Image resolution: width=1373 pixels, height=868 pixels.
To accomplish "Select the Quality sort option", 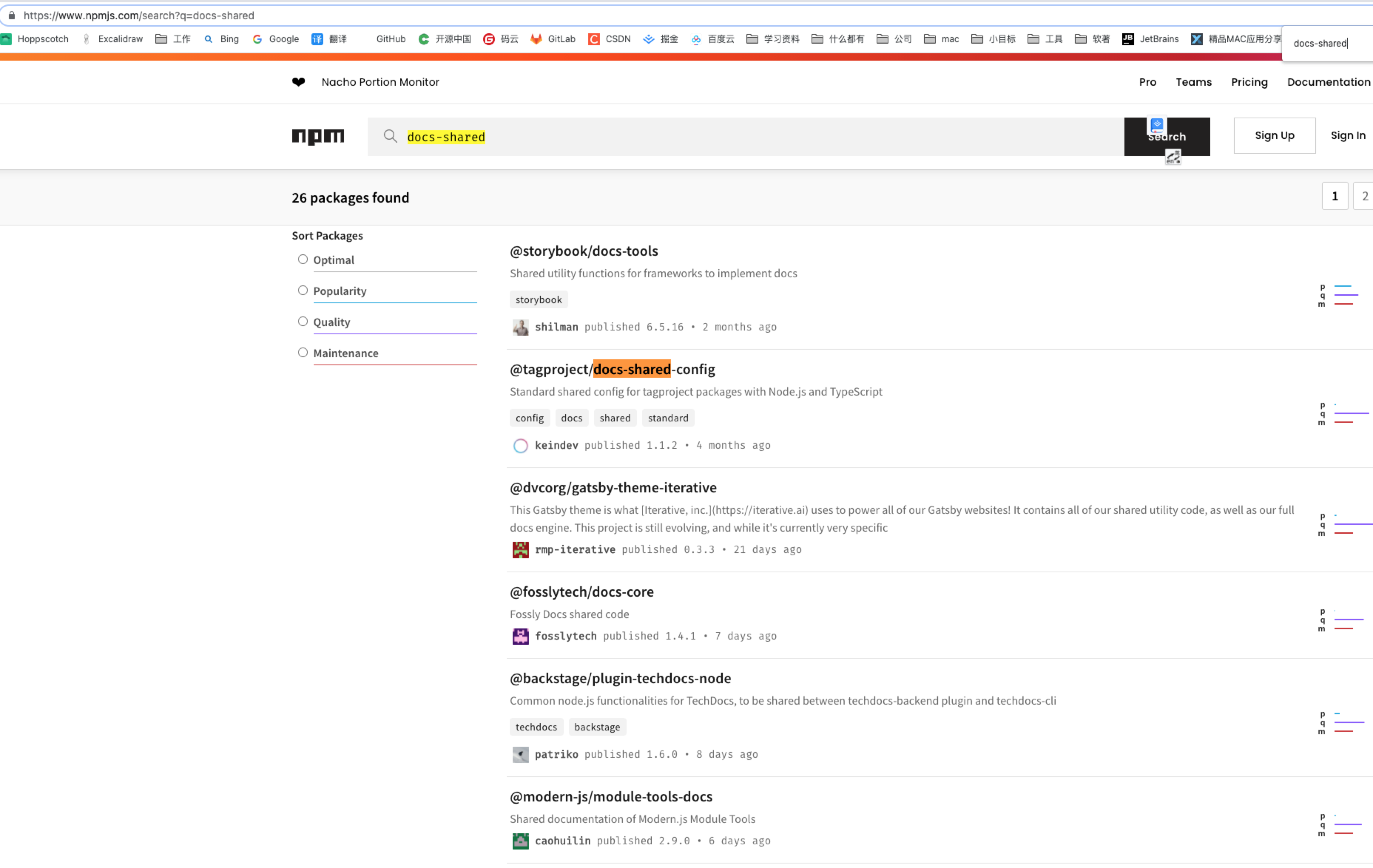I will pos(303,322).
